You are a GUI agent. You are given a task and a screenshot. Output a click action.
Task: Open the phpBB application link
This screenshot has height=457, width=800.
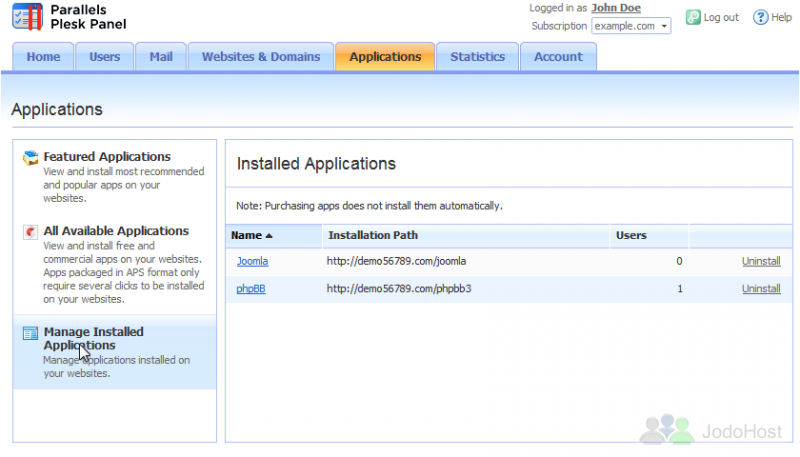pos(251,289)
